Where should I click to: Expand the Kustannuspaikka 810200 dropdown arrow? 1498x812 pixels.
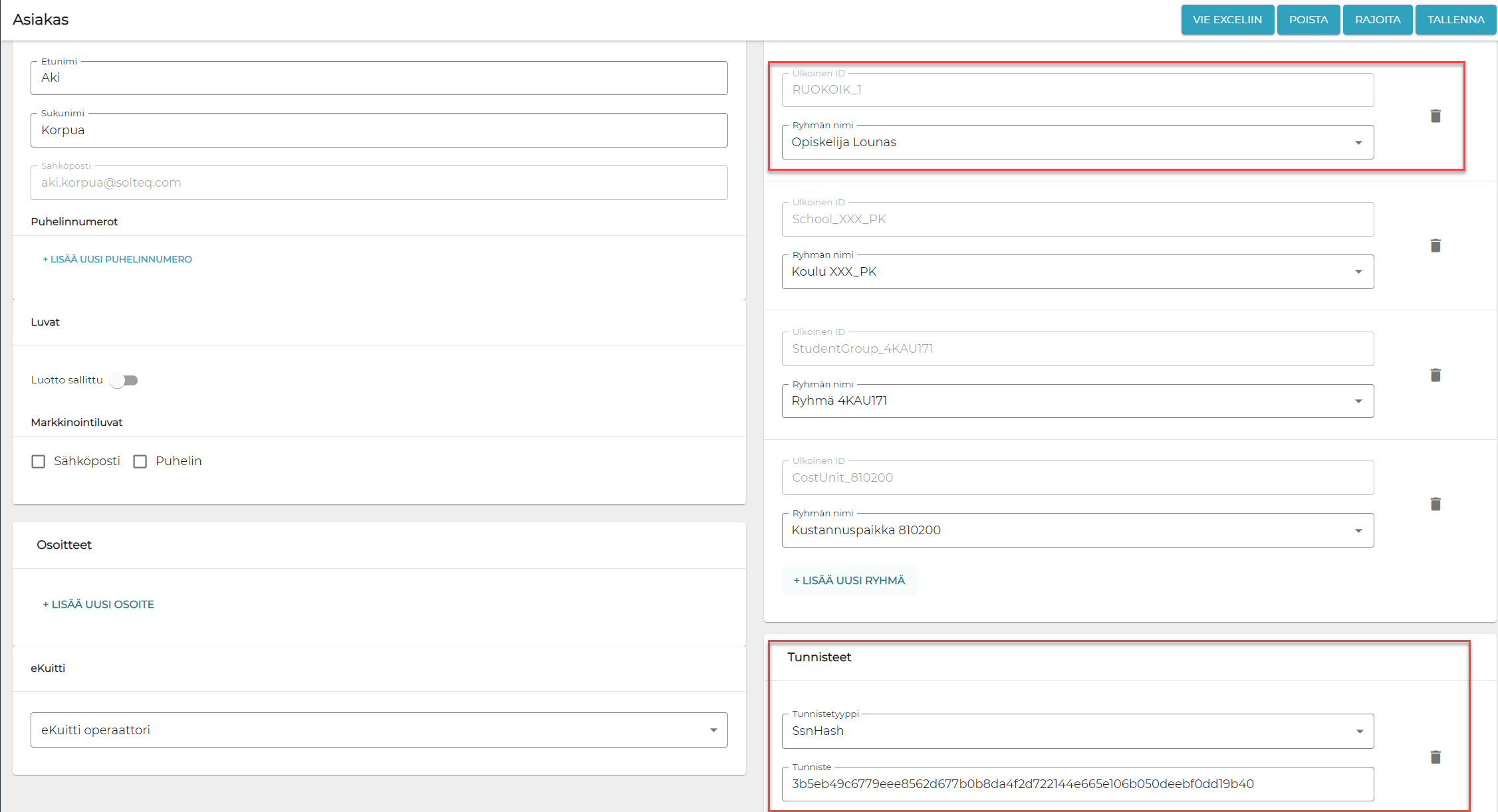click(1358, 531)
